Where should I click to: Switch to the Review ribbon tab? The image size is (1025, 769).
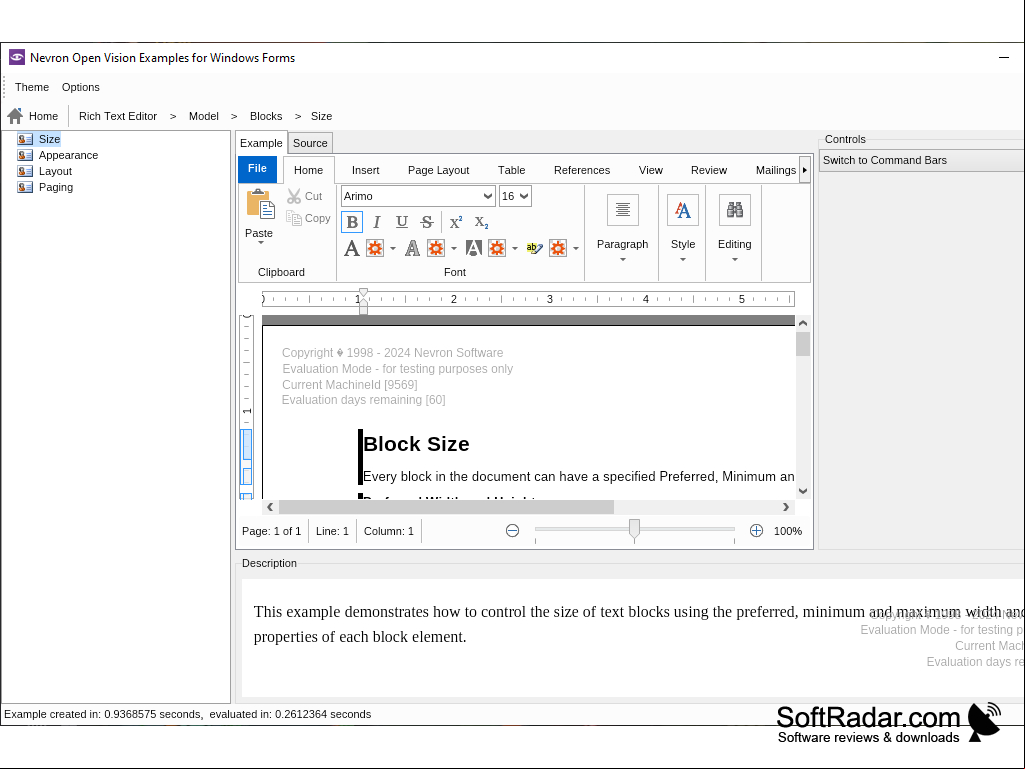pyautogui.click(x=709, y=170)
